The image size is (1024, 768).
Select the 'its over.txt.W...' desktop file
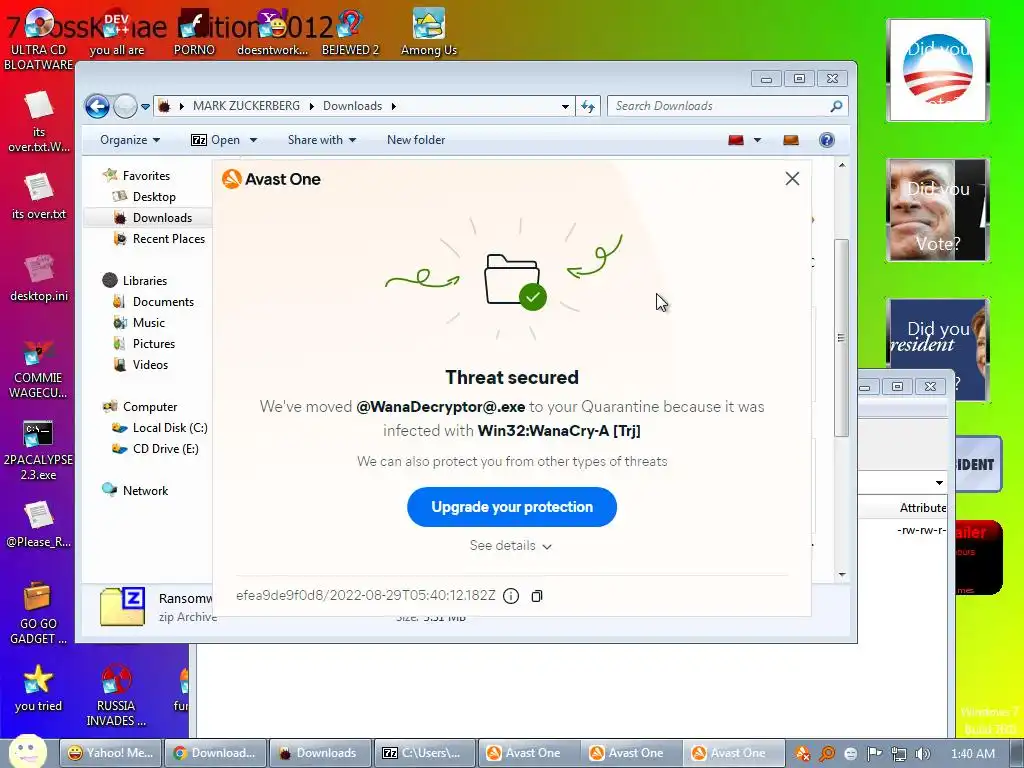[x=39, y=122]
